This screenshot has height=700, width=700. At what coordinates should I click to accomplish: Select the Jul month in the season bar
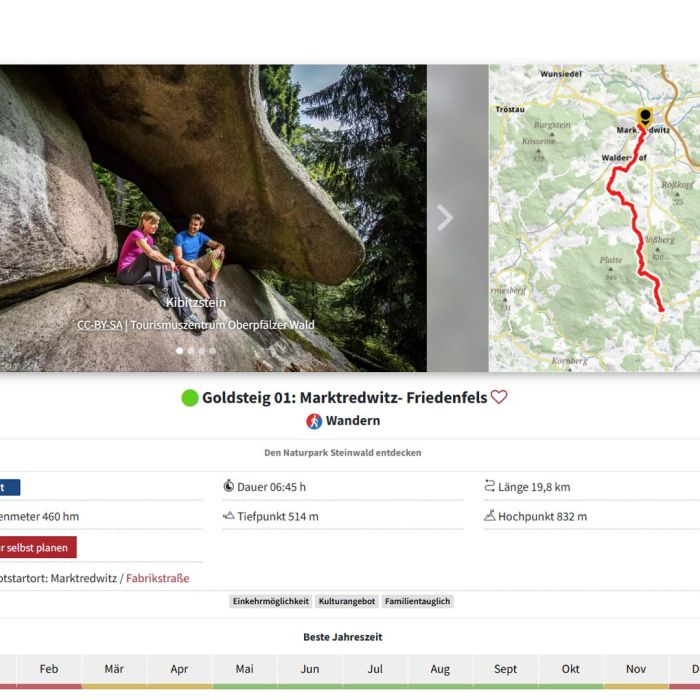pos(375,669)
